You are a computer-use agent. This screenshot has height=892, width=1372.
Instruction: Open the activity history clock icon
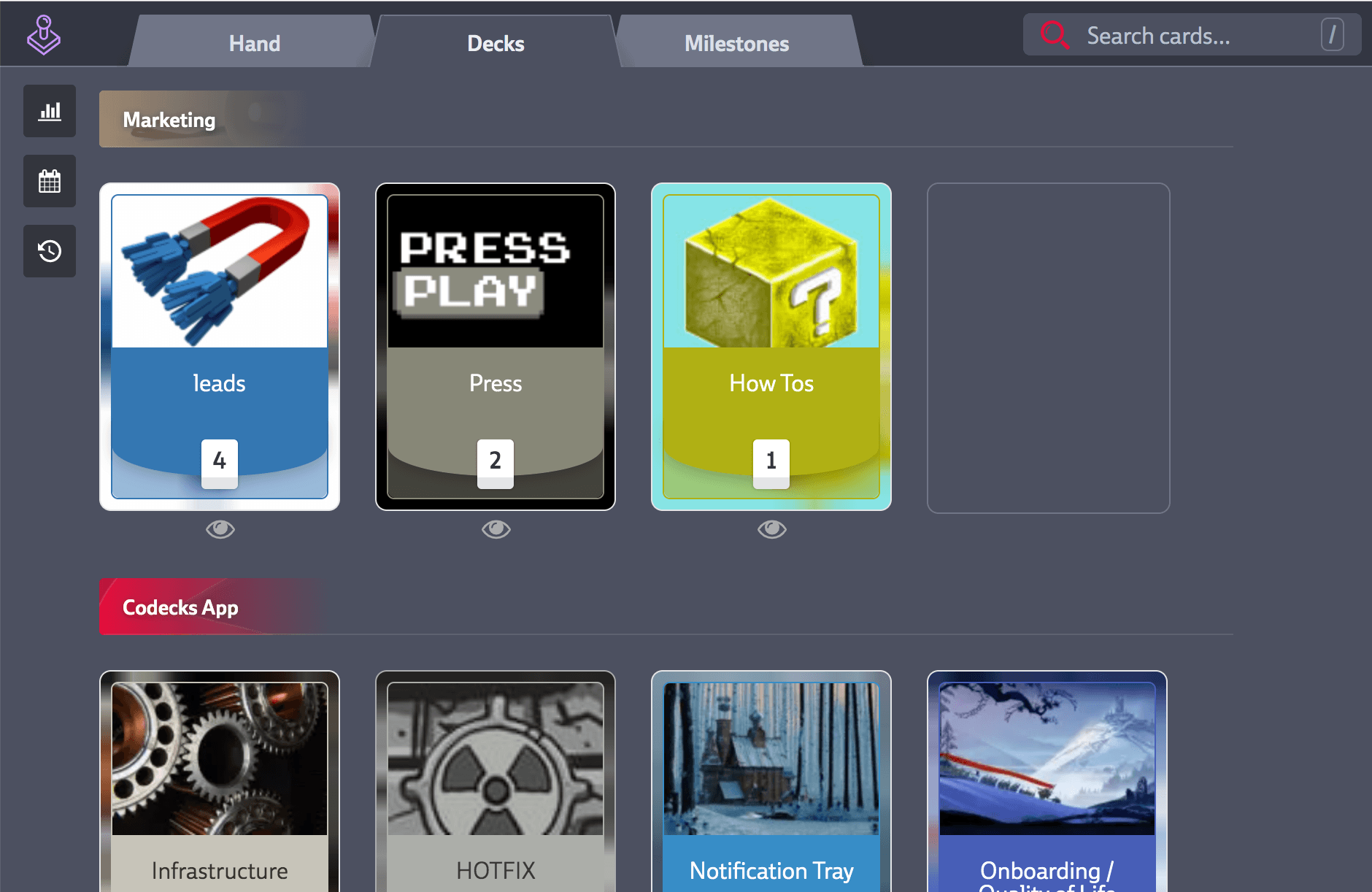pos(50,251)
